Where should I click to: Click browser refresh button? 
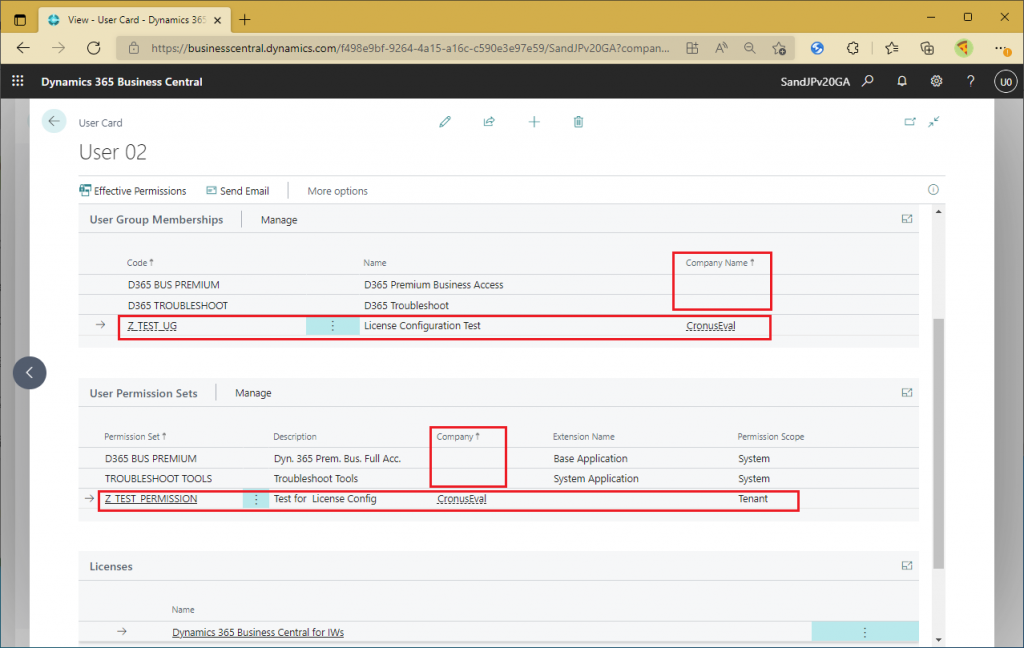coord(94,48)
